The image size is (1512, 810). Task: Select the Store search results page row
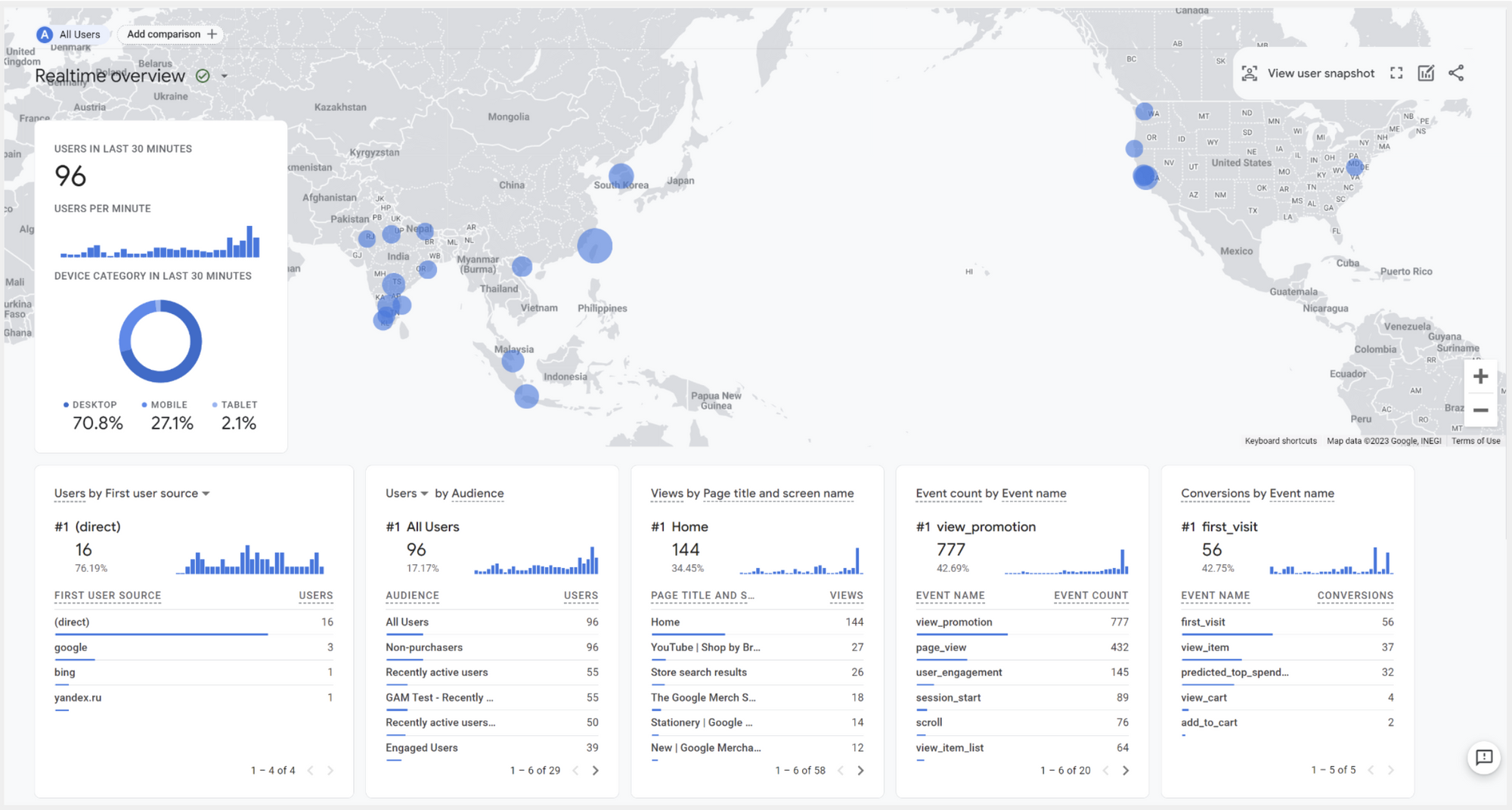(x=757, y=672)
